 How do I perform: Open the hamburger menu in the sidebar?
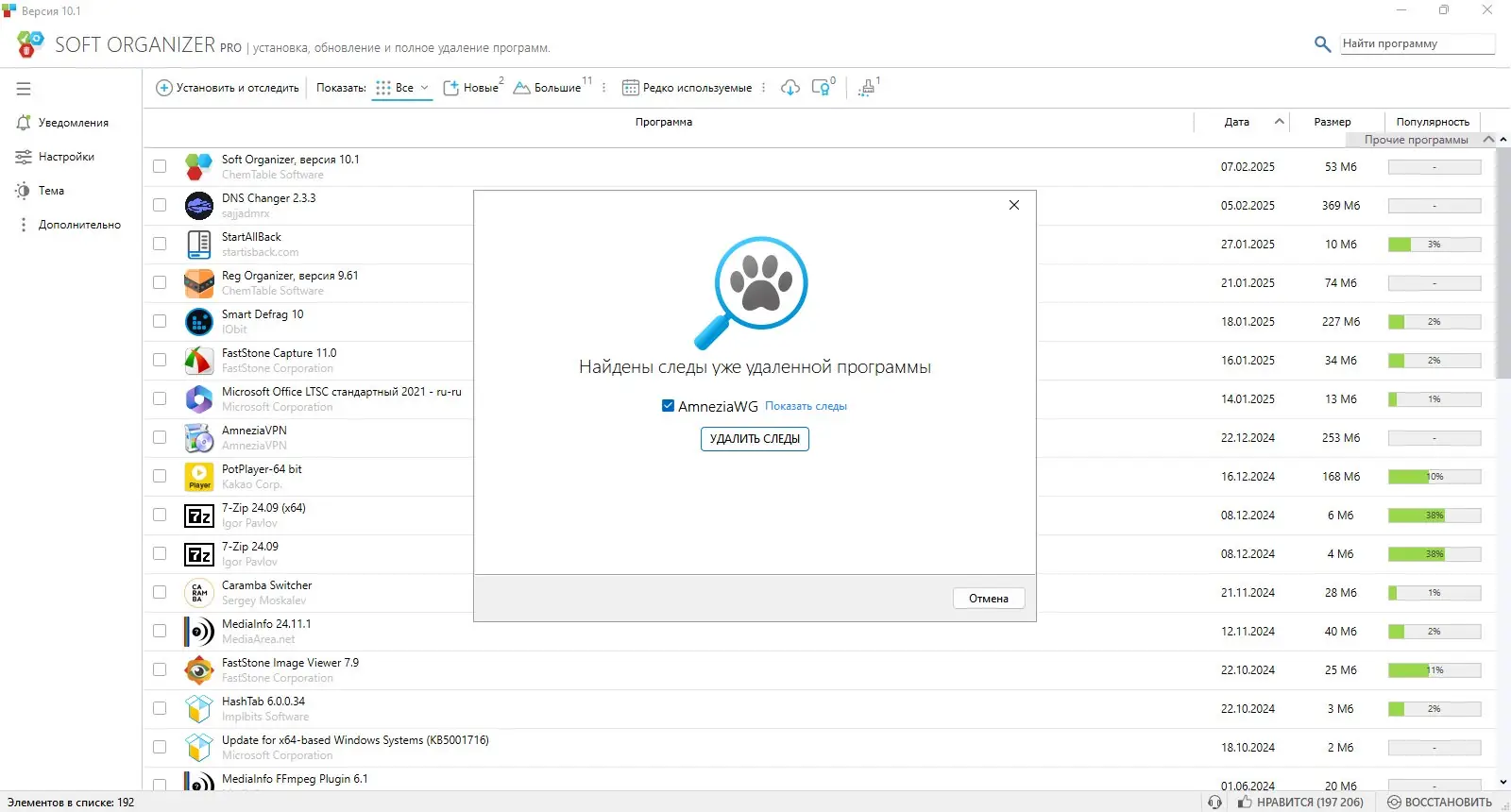click(x=24, y=89)
